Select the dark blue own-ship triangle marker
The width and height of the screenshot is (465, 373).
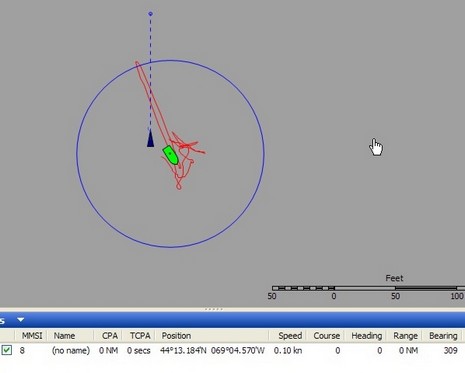[150, 138]
